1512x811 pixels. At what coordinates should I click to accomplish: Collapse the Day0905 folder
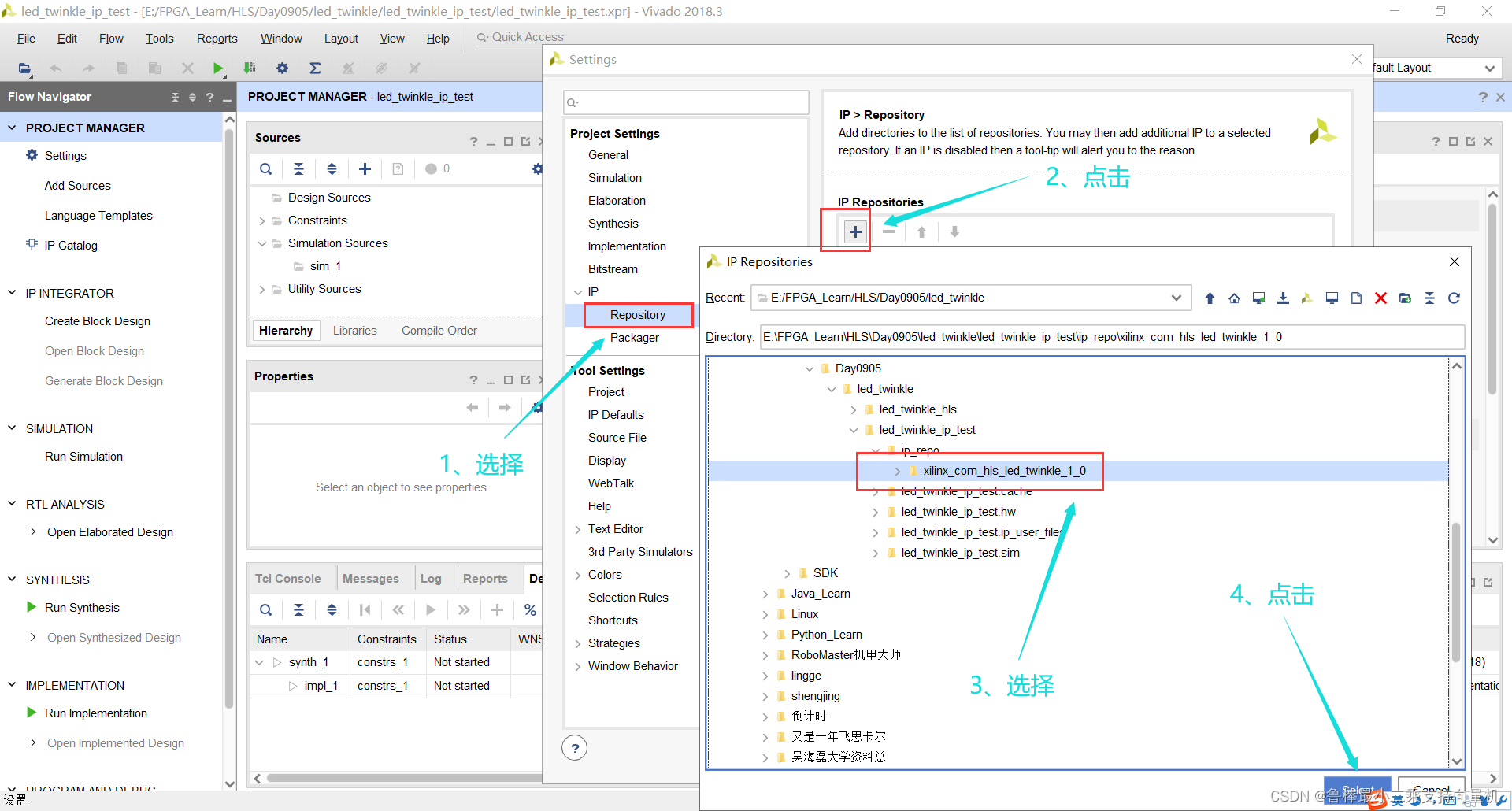tap(809, 368)
